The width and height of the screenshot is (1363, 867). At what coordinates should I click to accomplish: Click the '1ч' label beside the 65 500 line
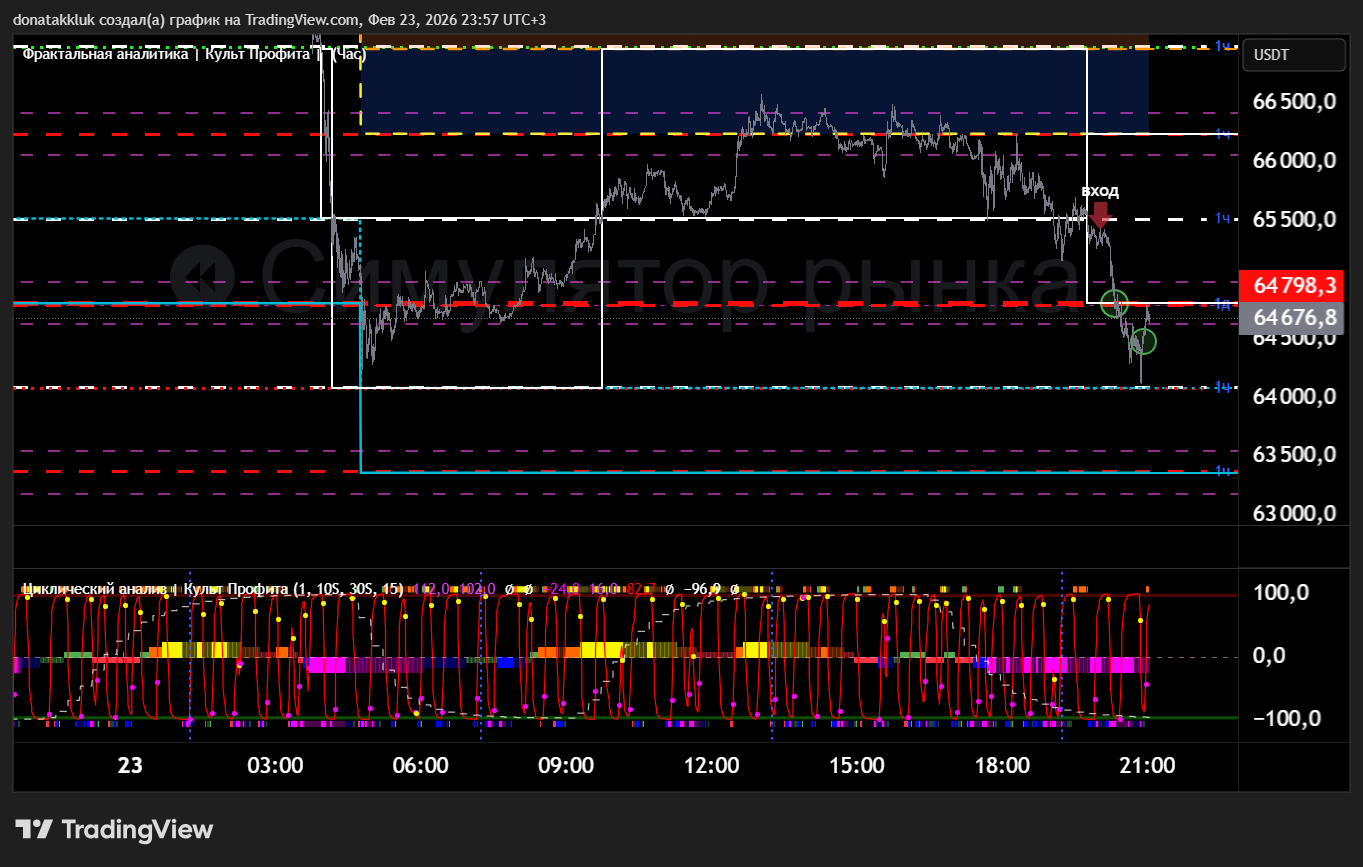coord(1222,219)
